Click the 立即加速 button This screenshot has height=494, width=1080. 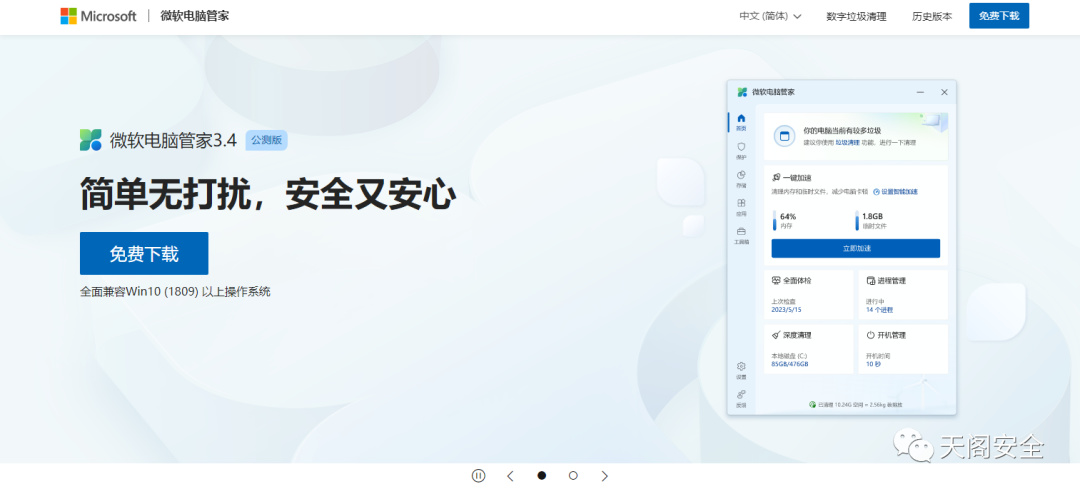click(855, 248)
